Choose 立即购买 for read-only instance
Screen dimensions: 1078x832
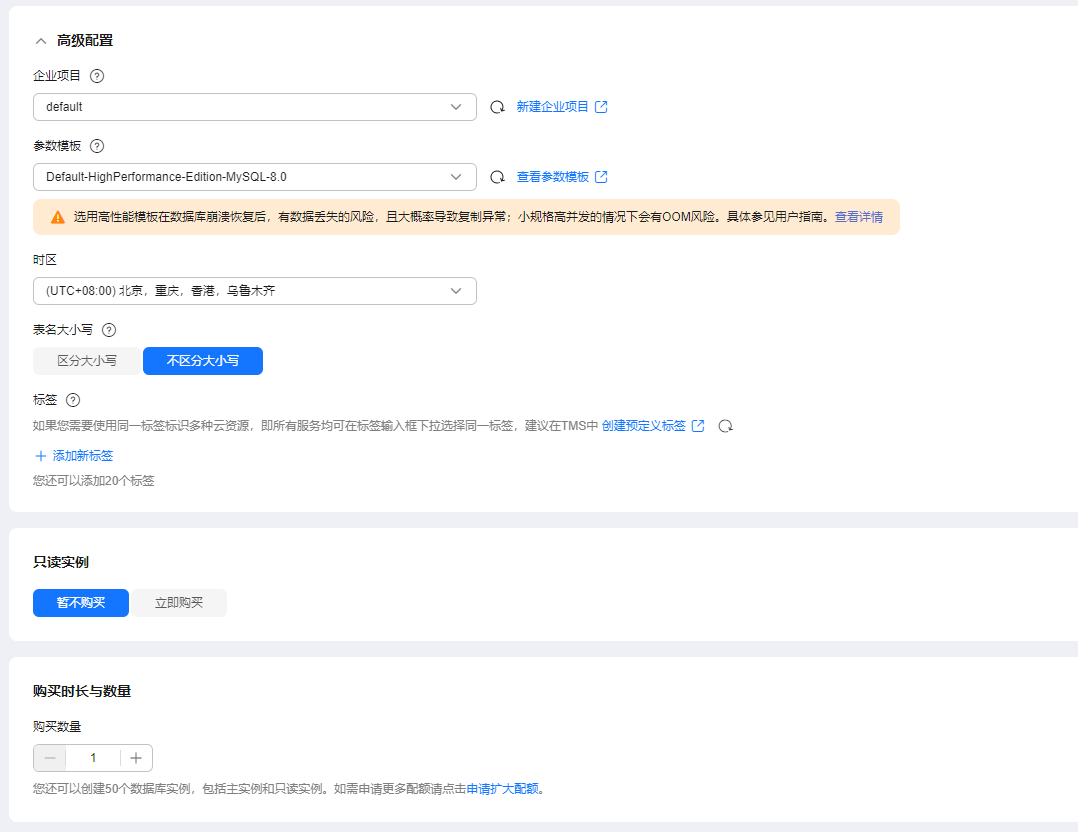click(x=179, y=603)
